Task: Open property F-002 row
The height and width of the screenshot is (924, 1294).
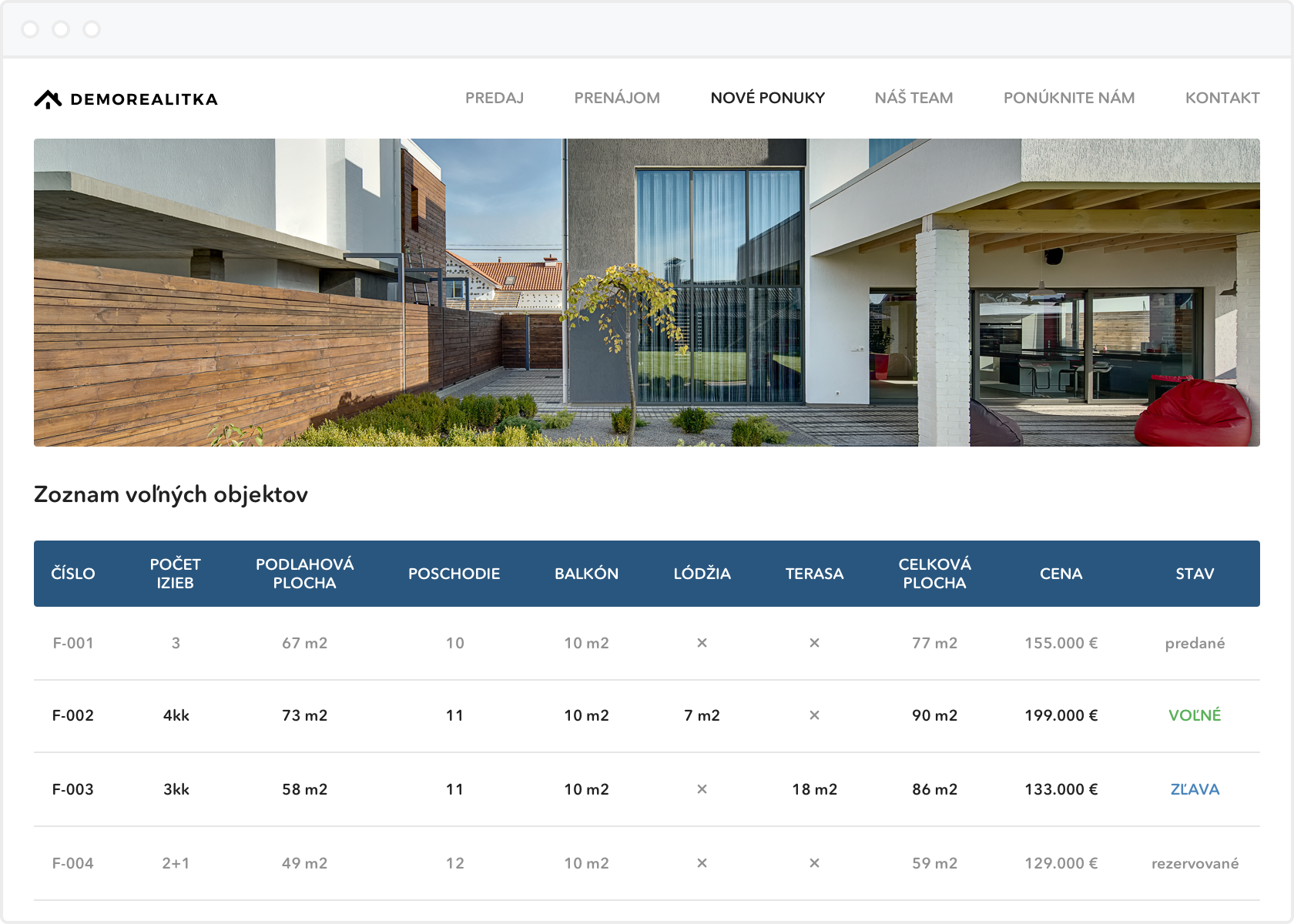Action: coord(73,715)
